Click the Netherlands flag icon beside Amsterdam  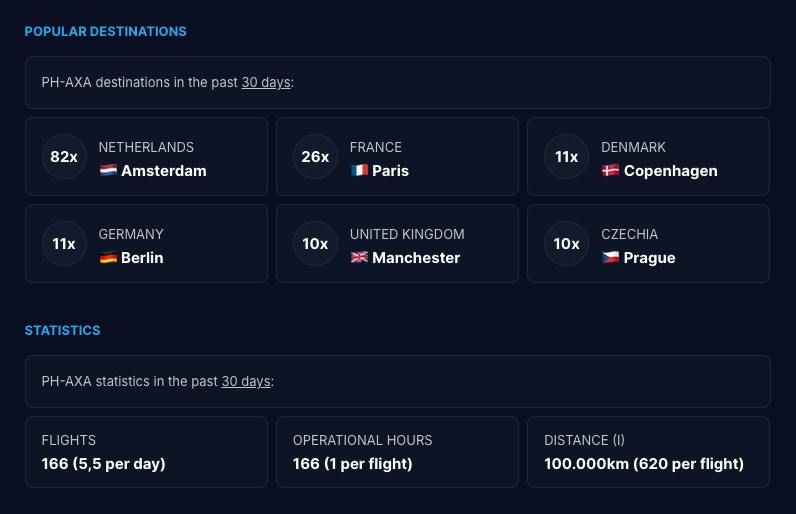(x=108, y=171)
